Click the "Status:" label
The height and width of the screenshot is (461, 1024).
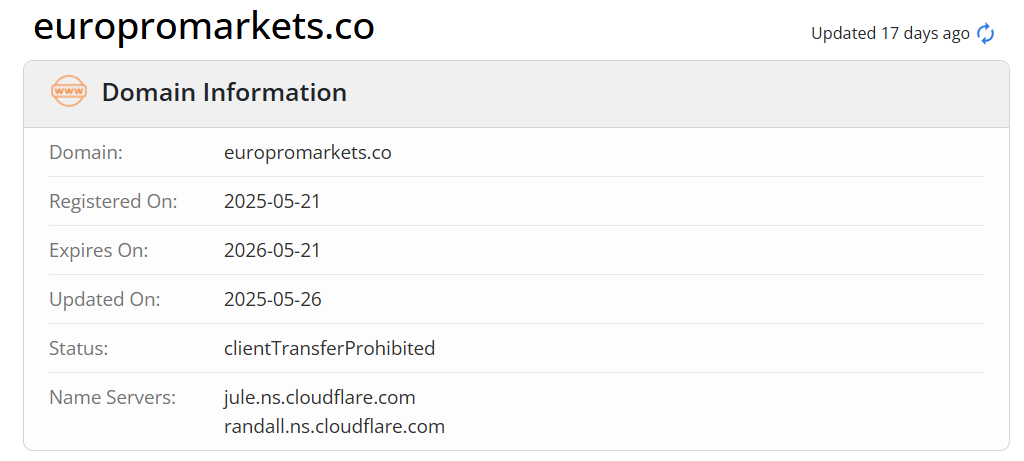(79, 348)
